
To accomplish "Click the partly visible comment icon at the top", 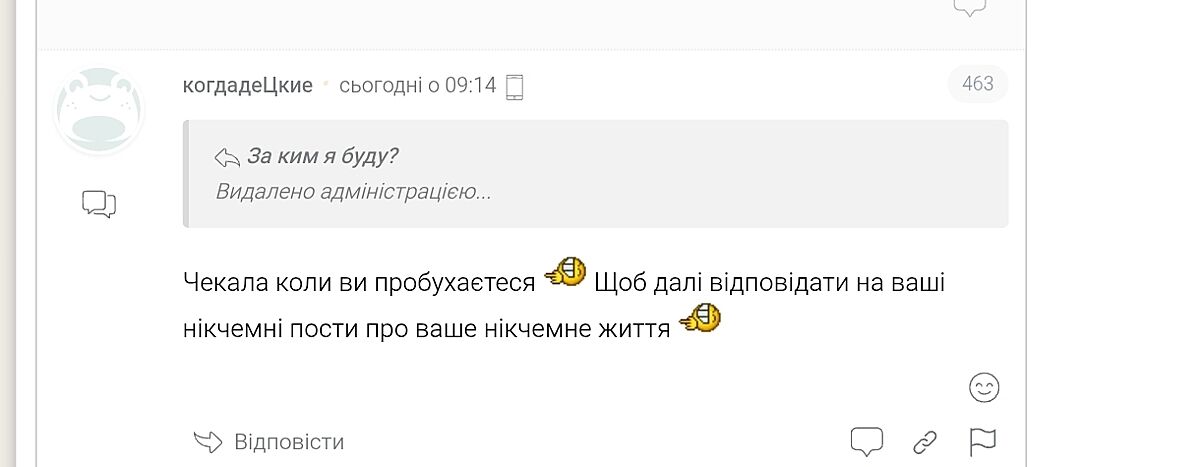I will [x=969, y=8].
